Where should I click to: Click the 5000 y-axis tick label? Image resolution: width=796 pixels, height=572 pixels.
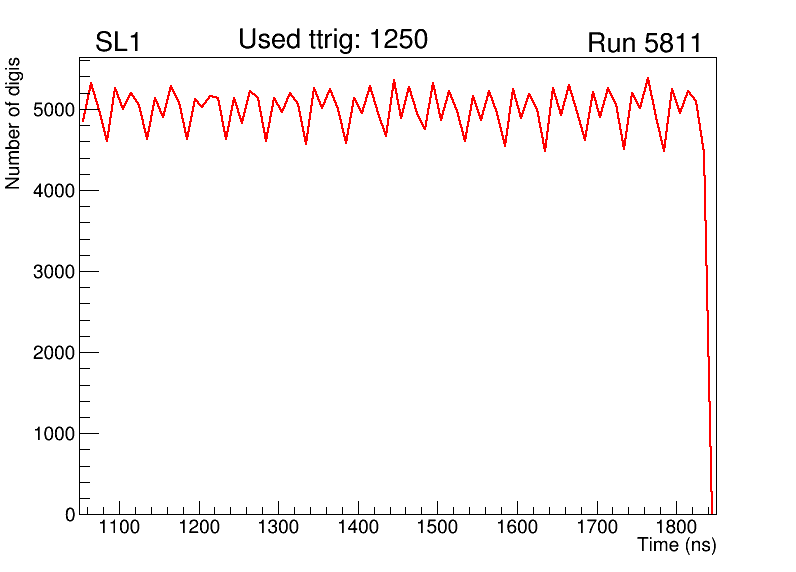click(54, 109)
